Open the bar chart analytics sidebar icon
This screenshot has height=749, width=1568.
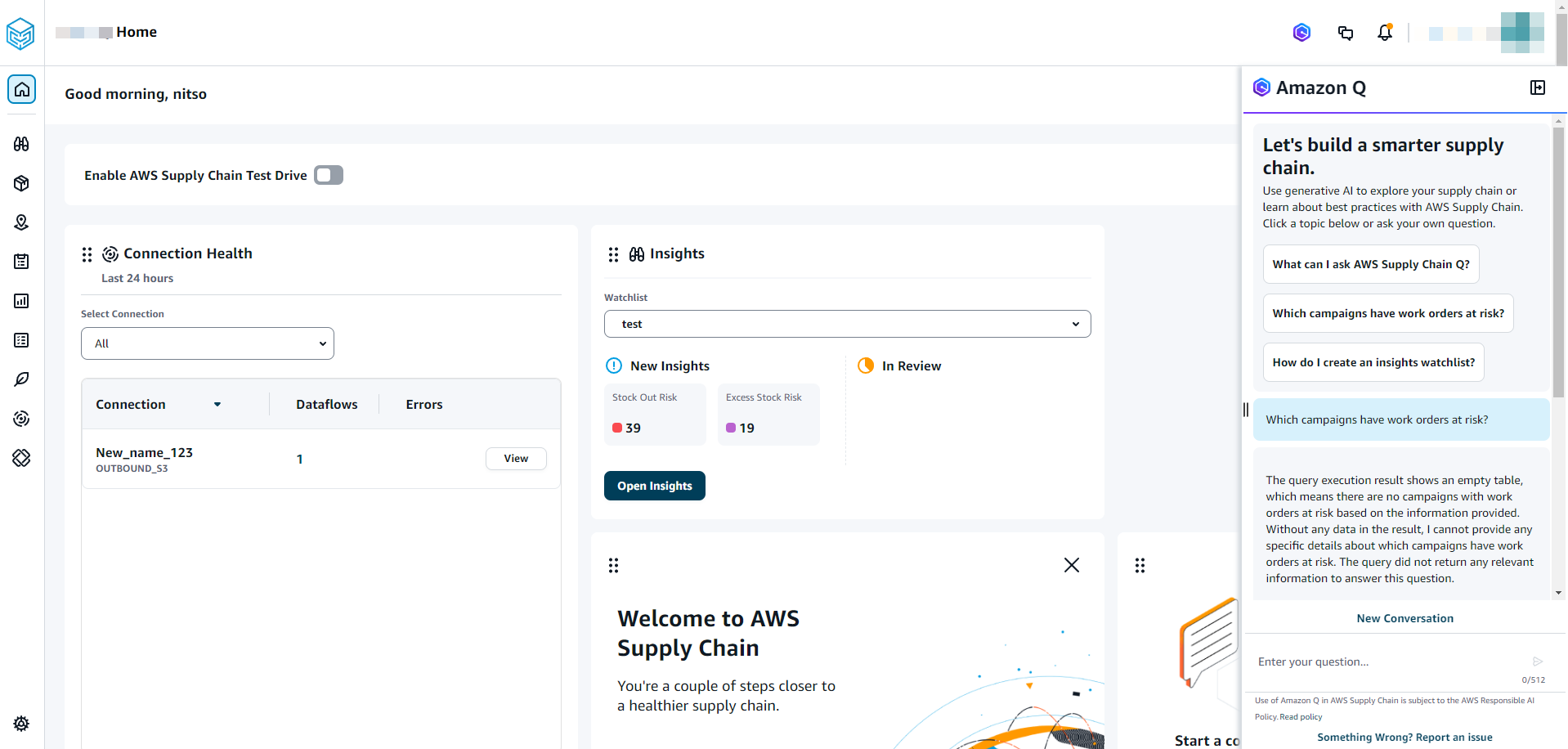[x=21, y=301]
